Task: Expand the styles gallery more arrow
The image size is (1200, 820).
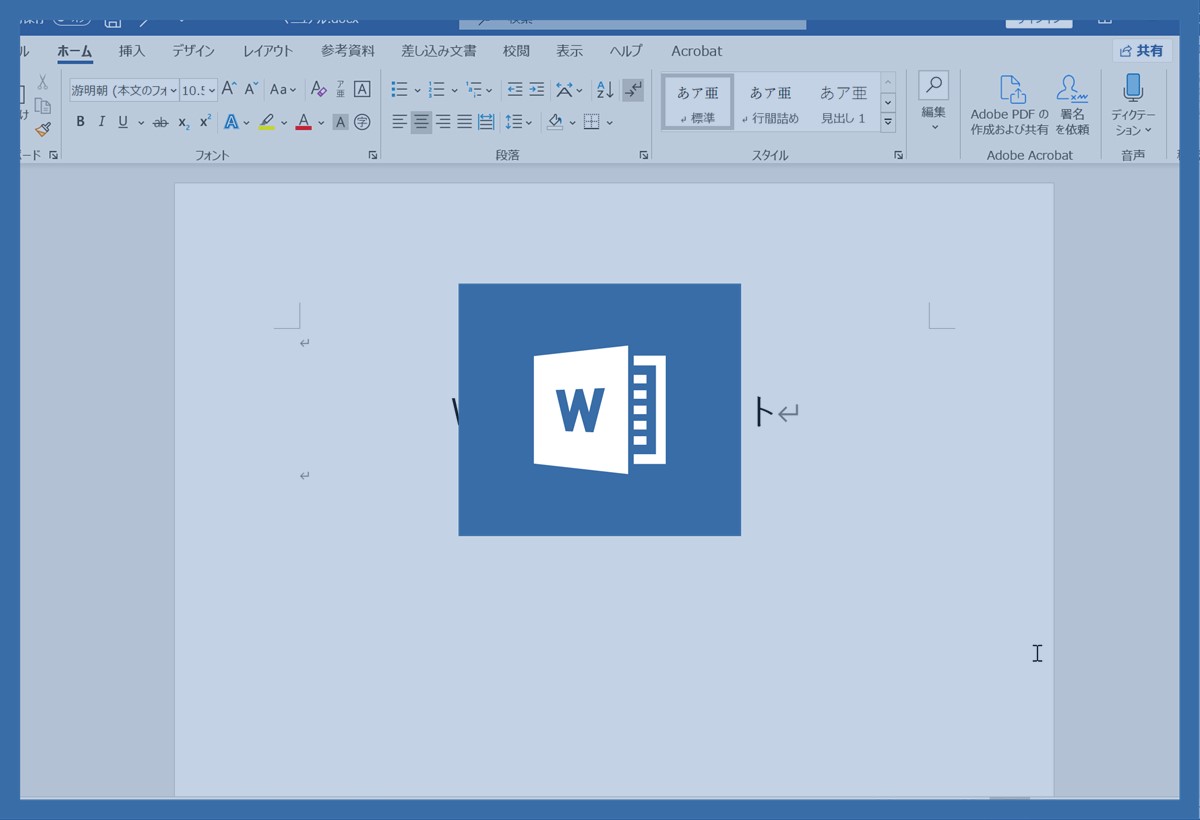Action: pos(888,122)
